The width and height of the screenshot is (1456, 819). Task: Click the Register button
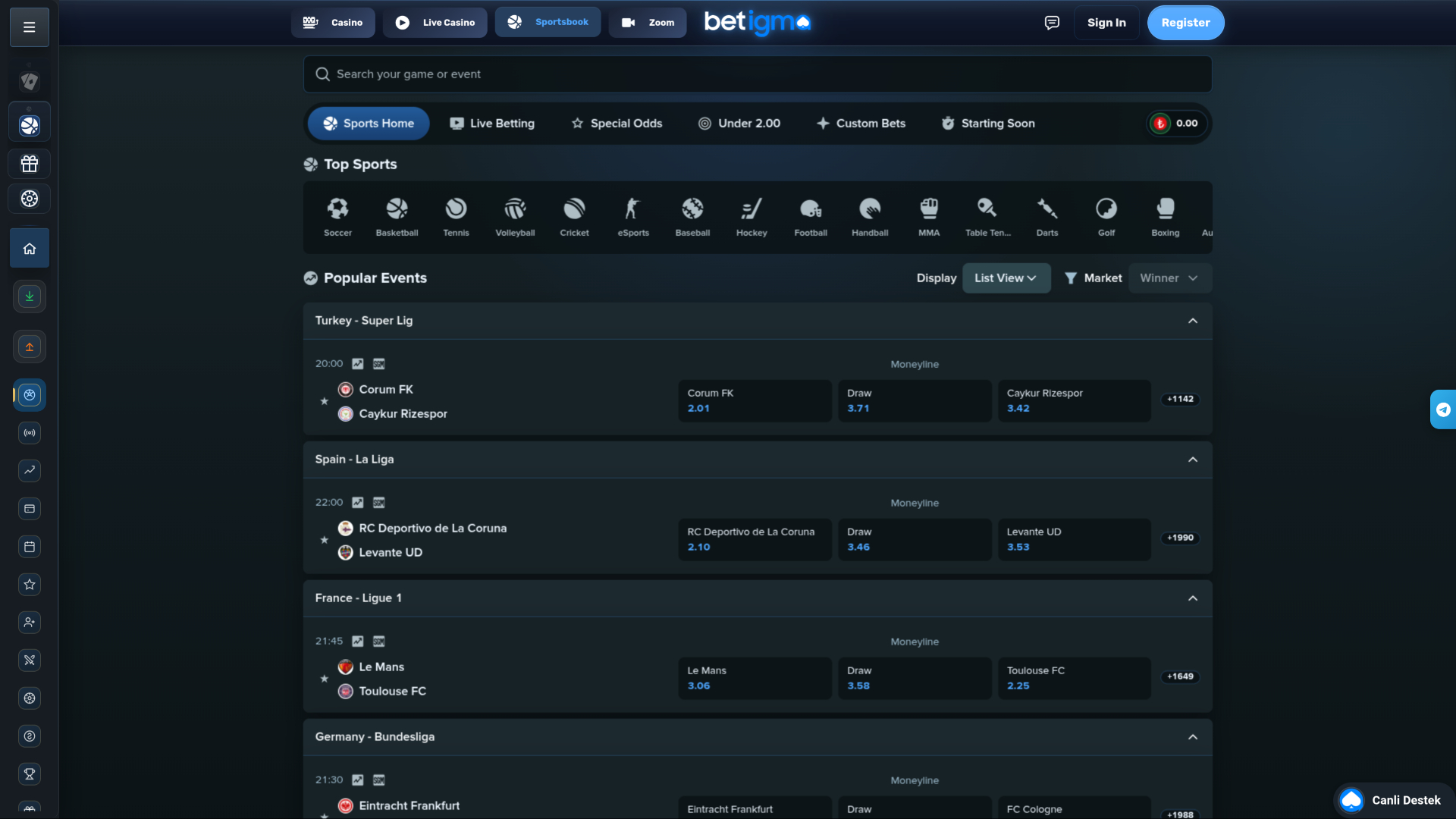point(1185,23)
